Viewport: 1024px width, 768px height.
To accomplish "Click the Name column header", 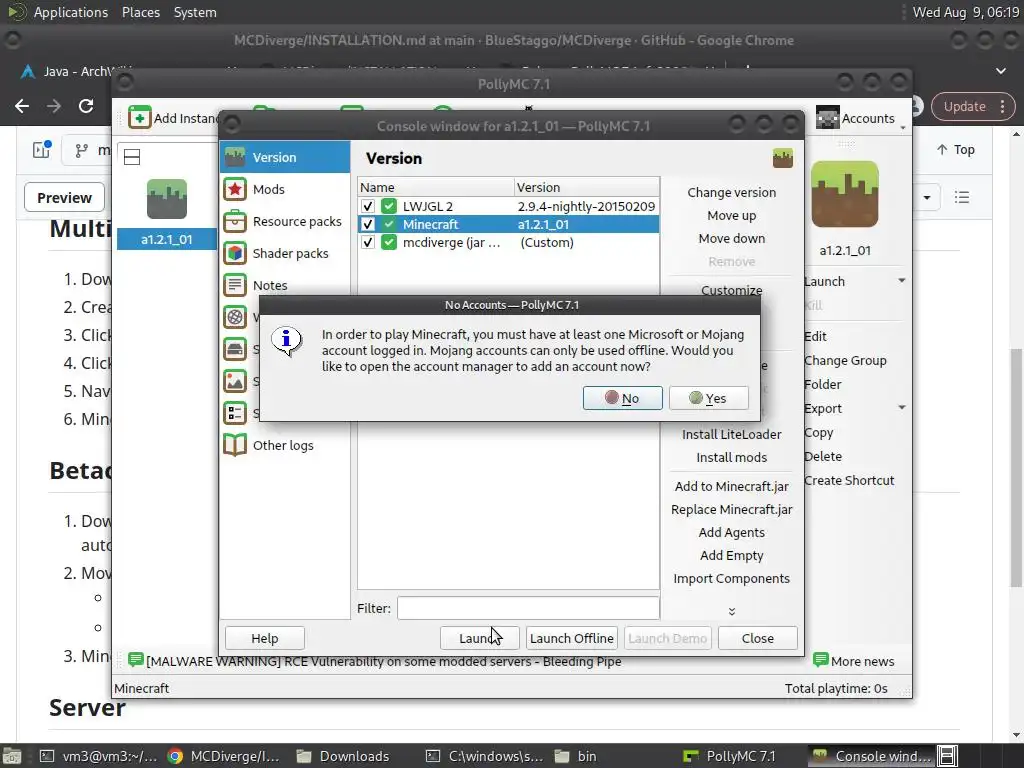I will (436, 187).
